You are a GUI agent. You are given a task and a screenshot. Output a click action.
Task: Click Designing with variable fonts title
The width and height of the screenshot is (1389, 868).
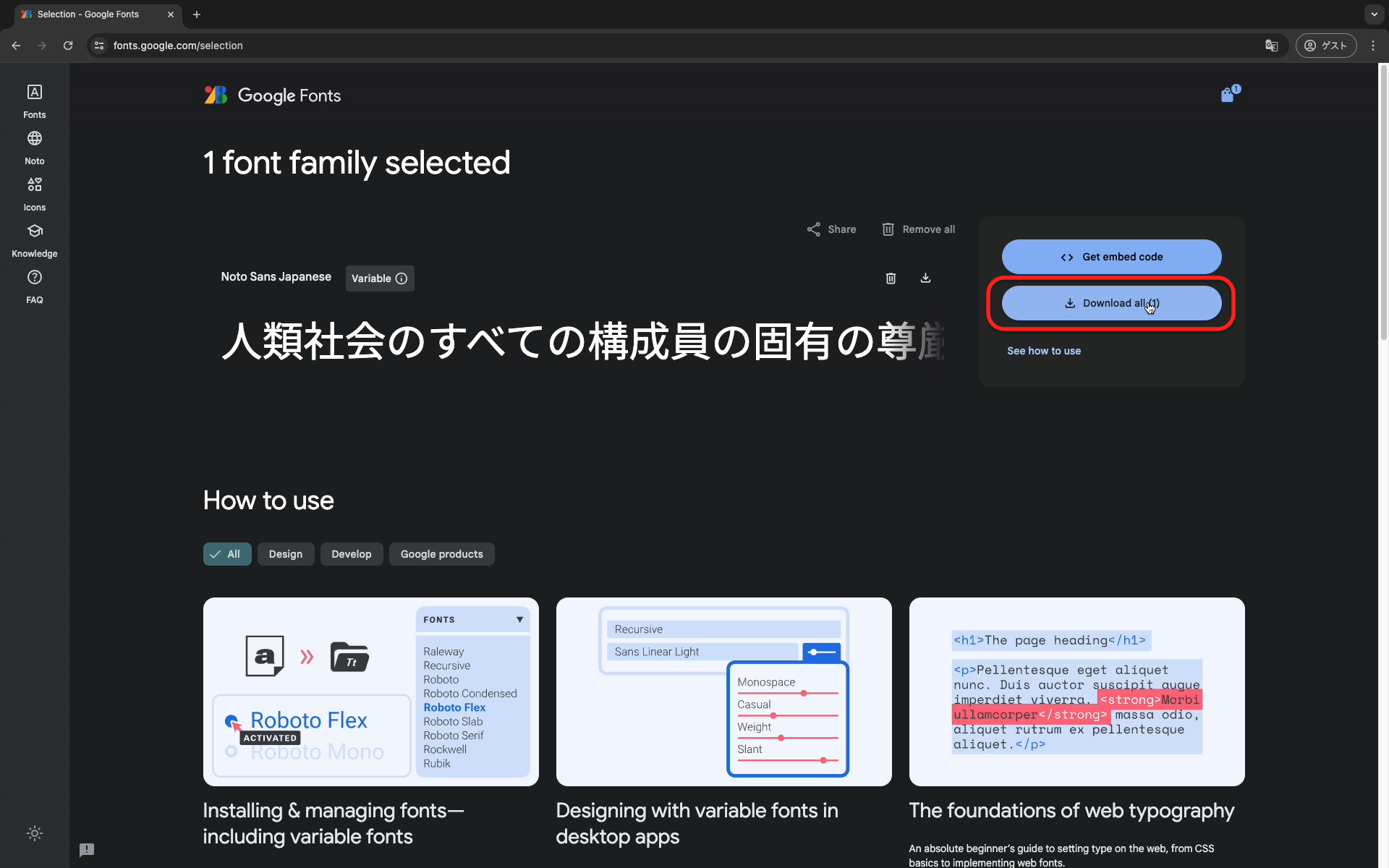click(697, 823)
